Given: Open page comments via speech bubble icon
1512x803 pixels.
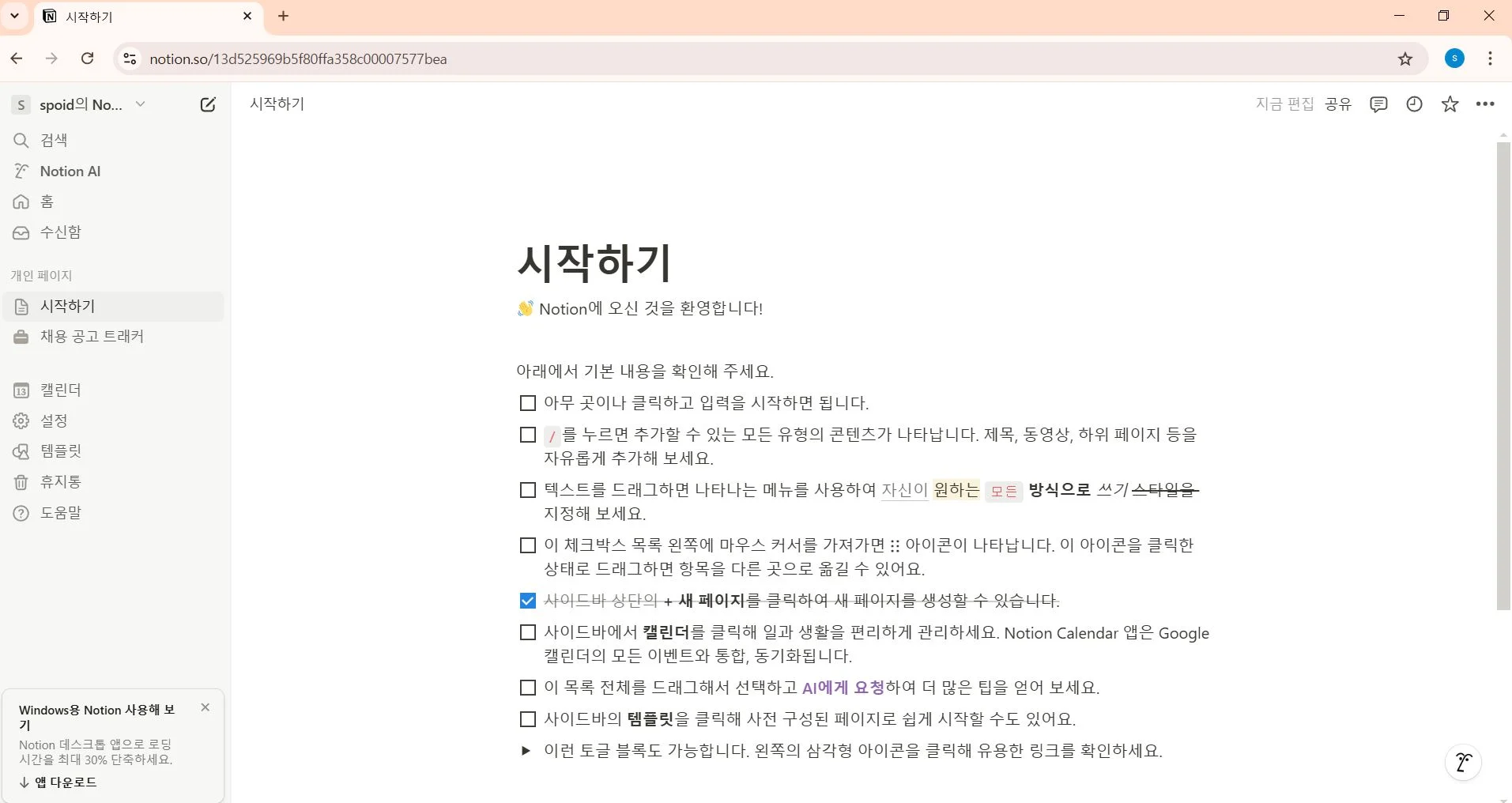Looking at the screenshot, I should tap(1378, 104).
